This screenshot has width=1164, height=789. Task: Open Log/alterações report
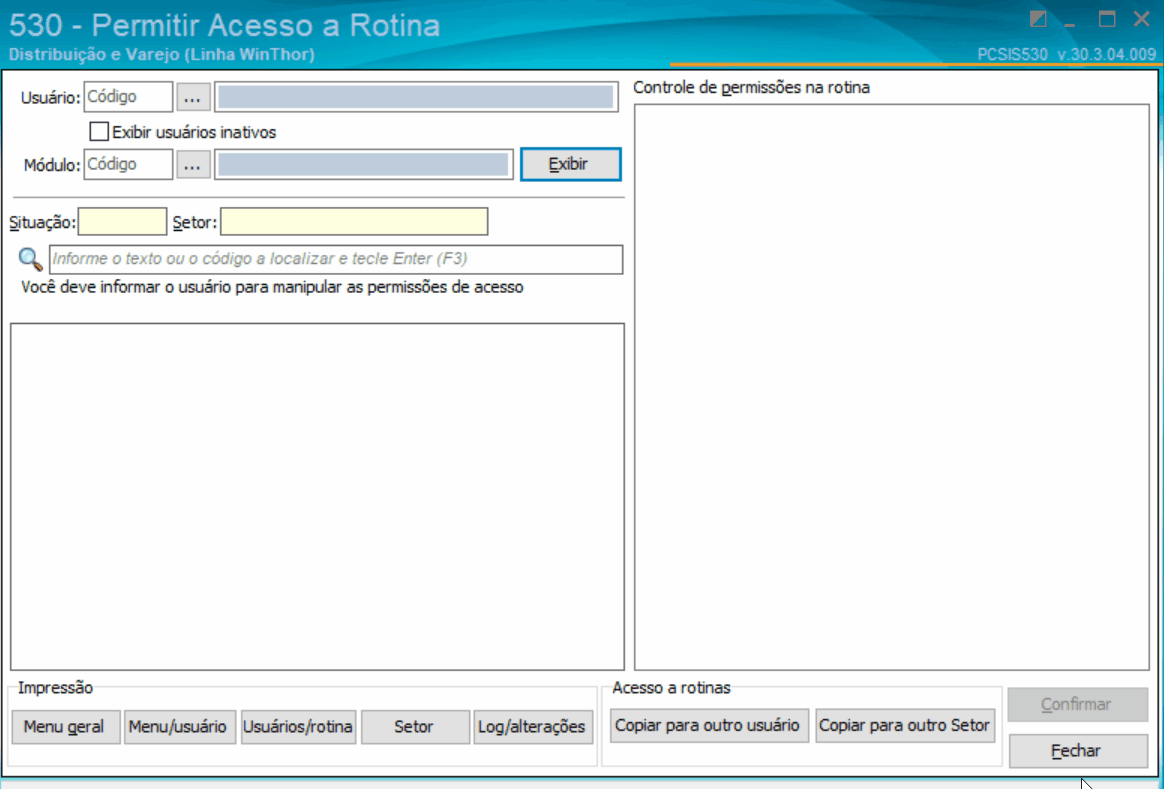[x=533, y=727]
